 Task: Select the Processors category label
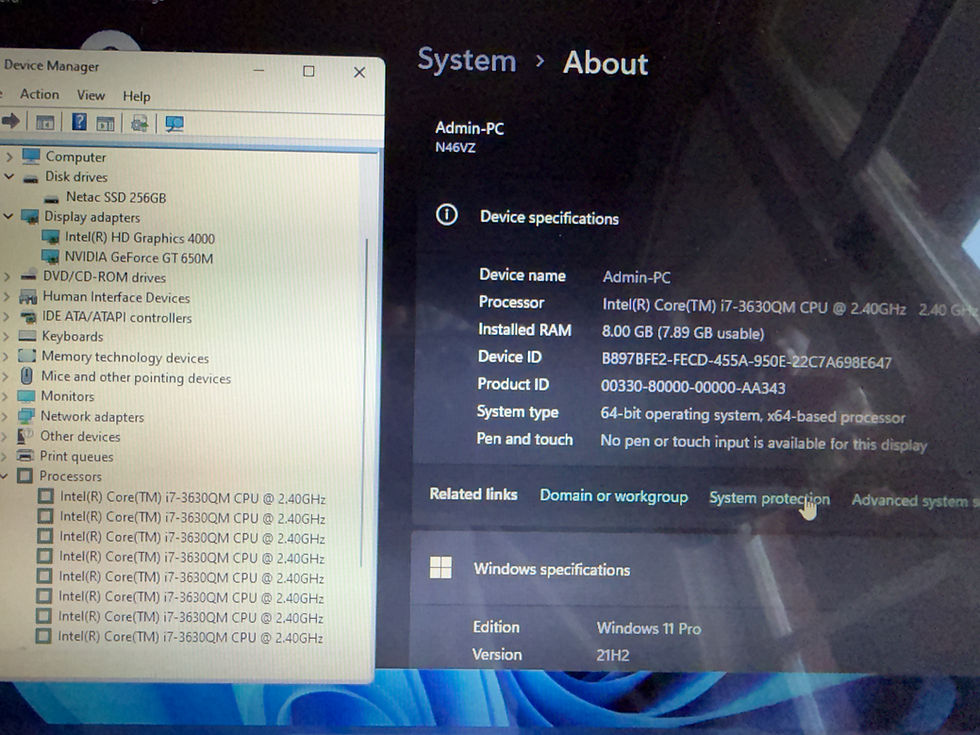click(70, 476)
